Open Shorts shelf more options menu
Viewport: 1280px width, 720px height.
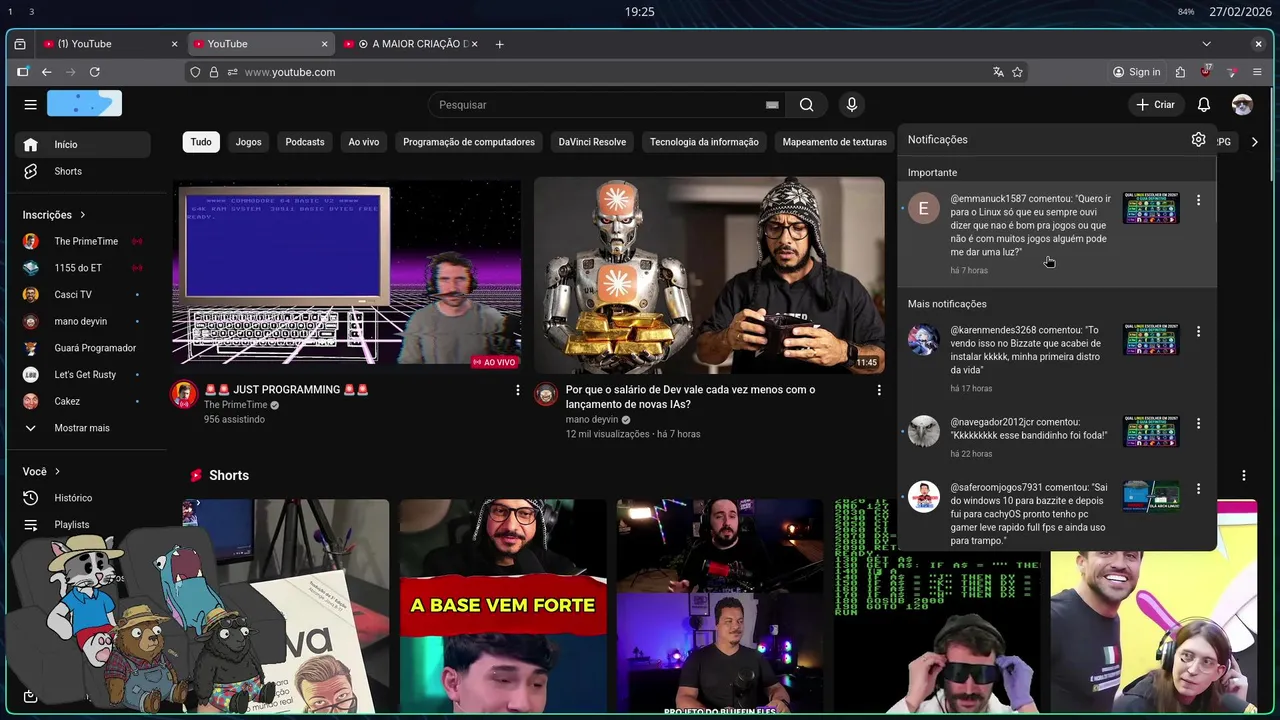[x=1244, y=476]
